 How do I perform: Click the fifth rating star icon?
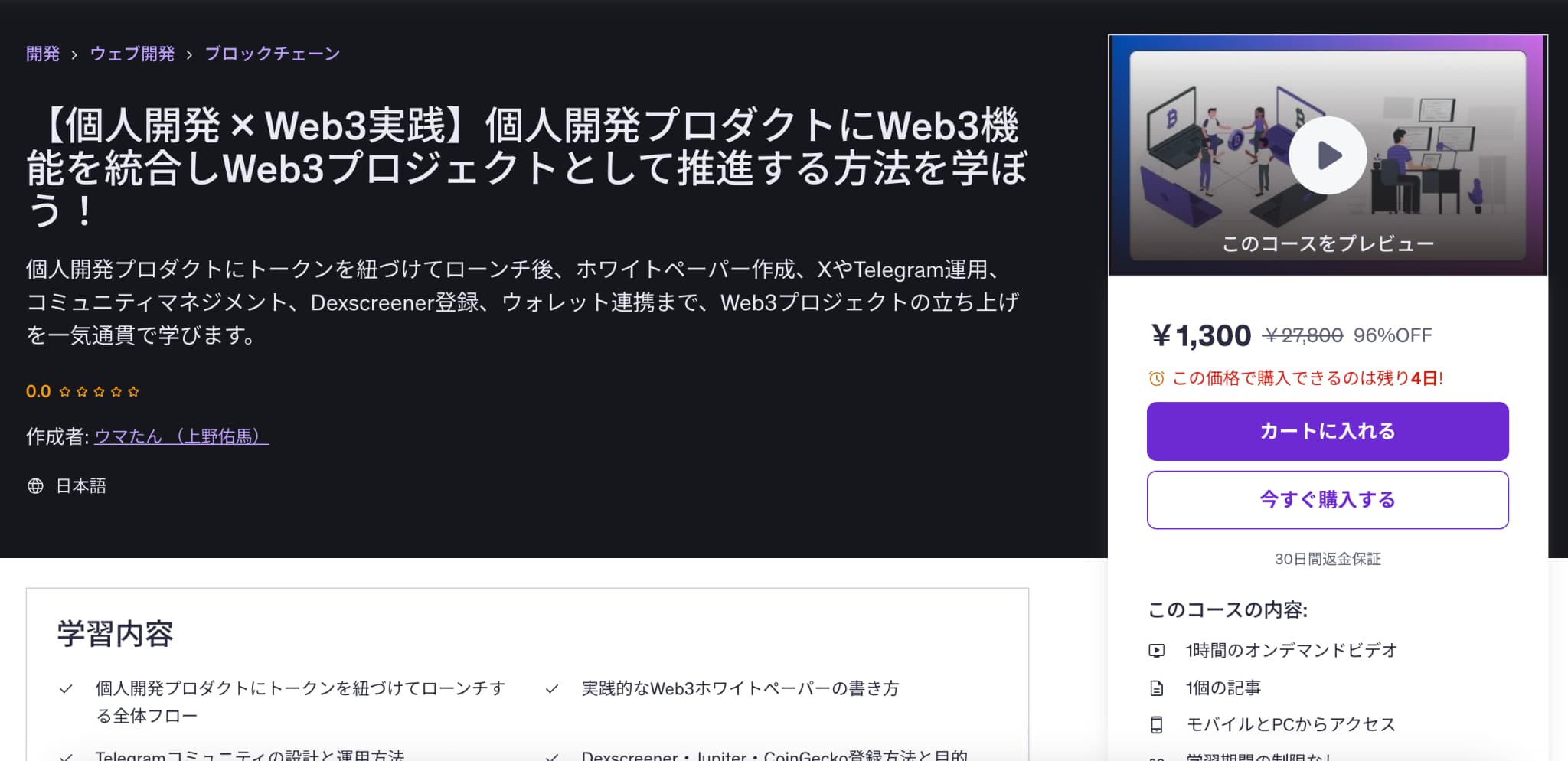[x=133, y=392]
